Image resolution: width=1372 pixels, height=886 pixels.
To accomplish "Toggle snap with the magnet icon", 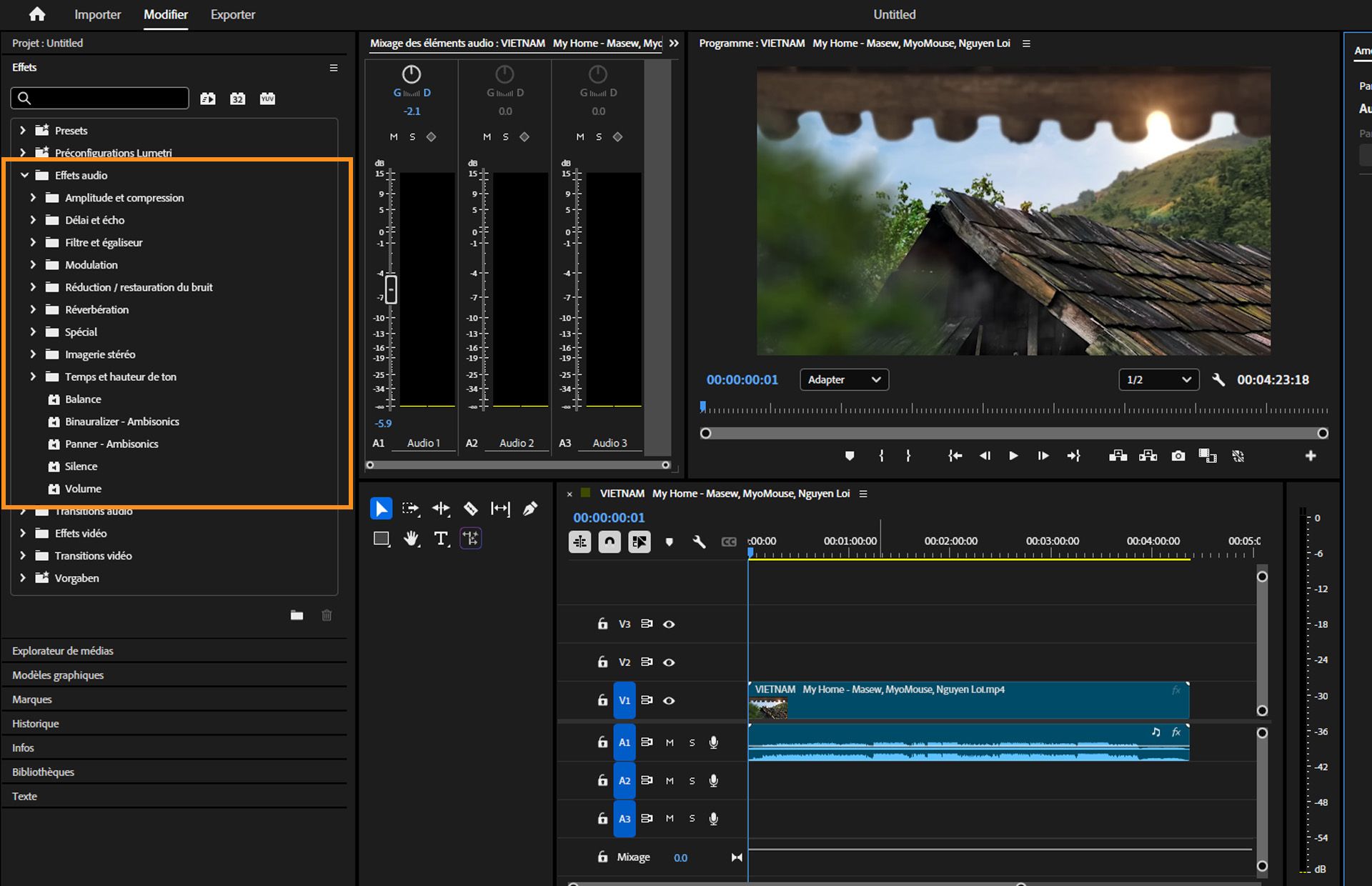I will point(610,542).
